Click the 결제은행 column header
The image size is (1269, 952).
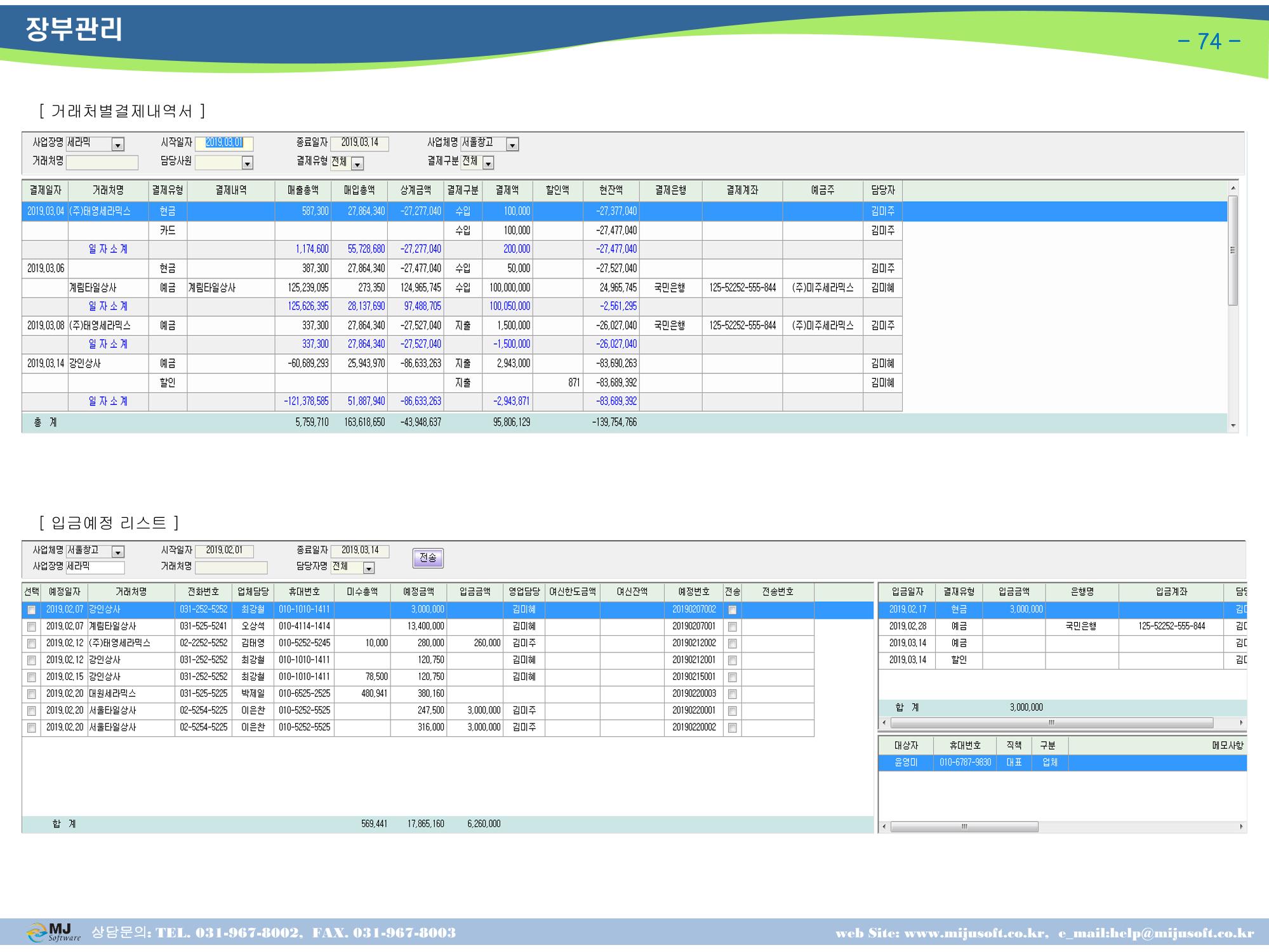[670, 190]
